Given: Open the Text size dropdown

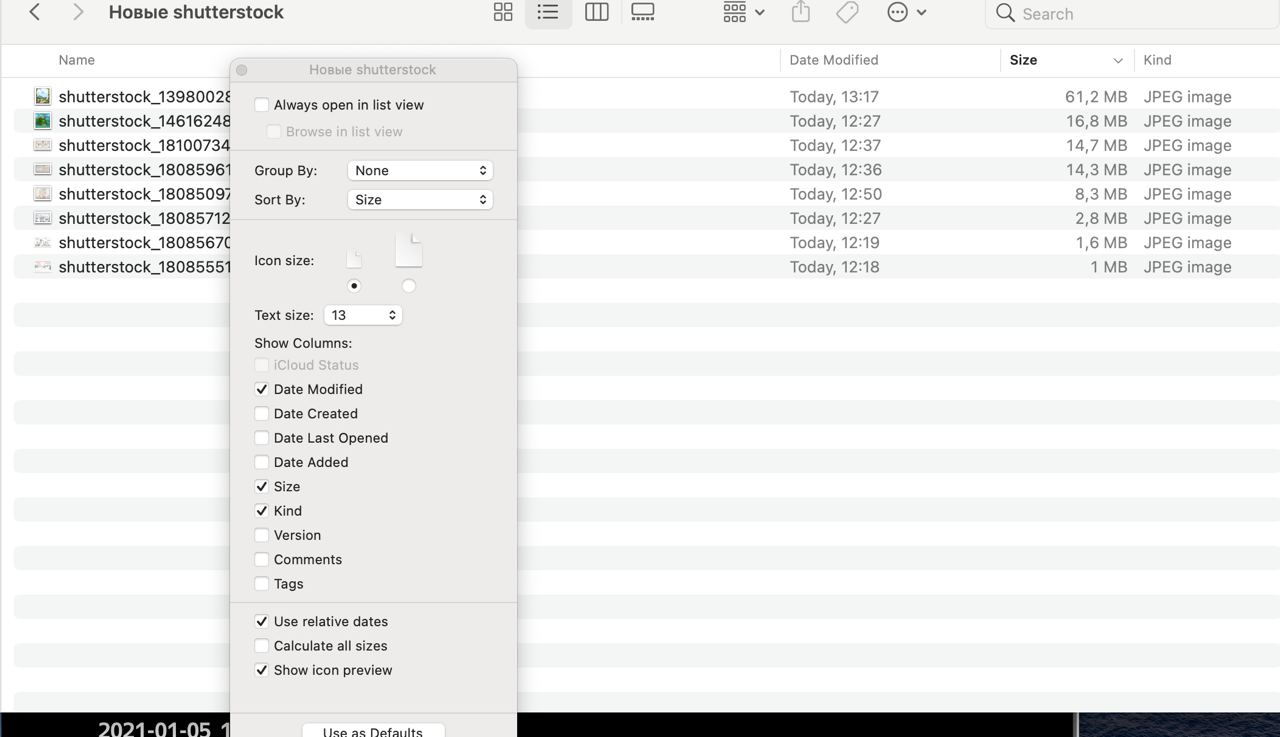Looking at the screenshot, I should pyautogui.click(x=363, y=315).
